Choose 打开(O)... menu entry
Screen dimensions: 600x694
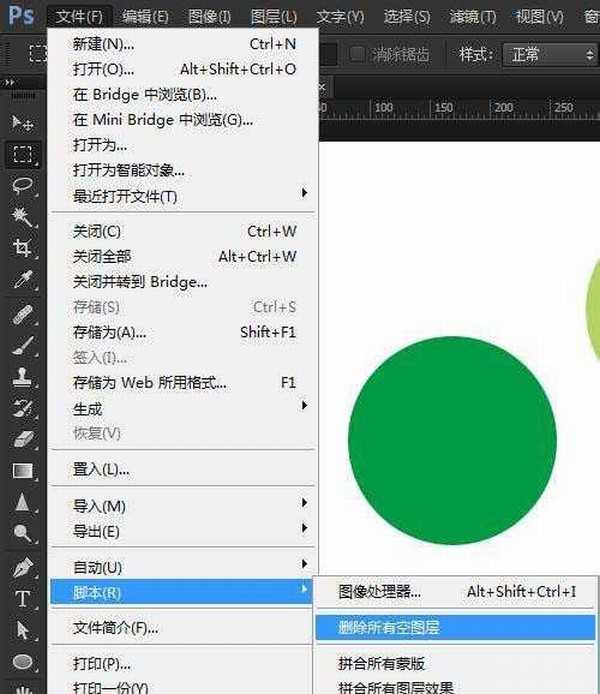[183, 69]
